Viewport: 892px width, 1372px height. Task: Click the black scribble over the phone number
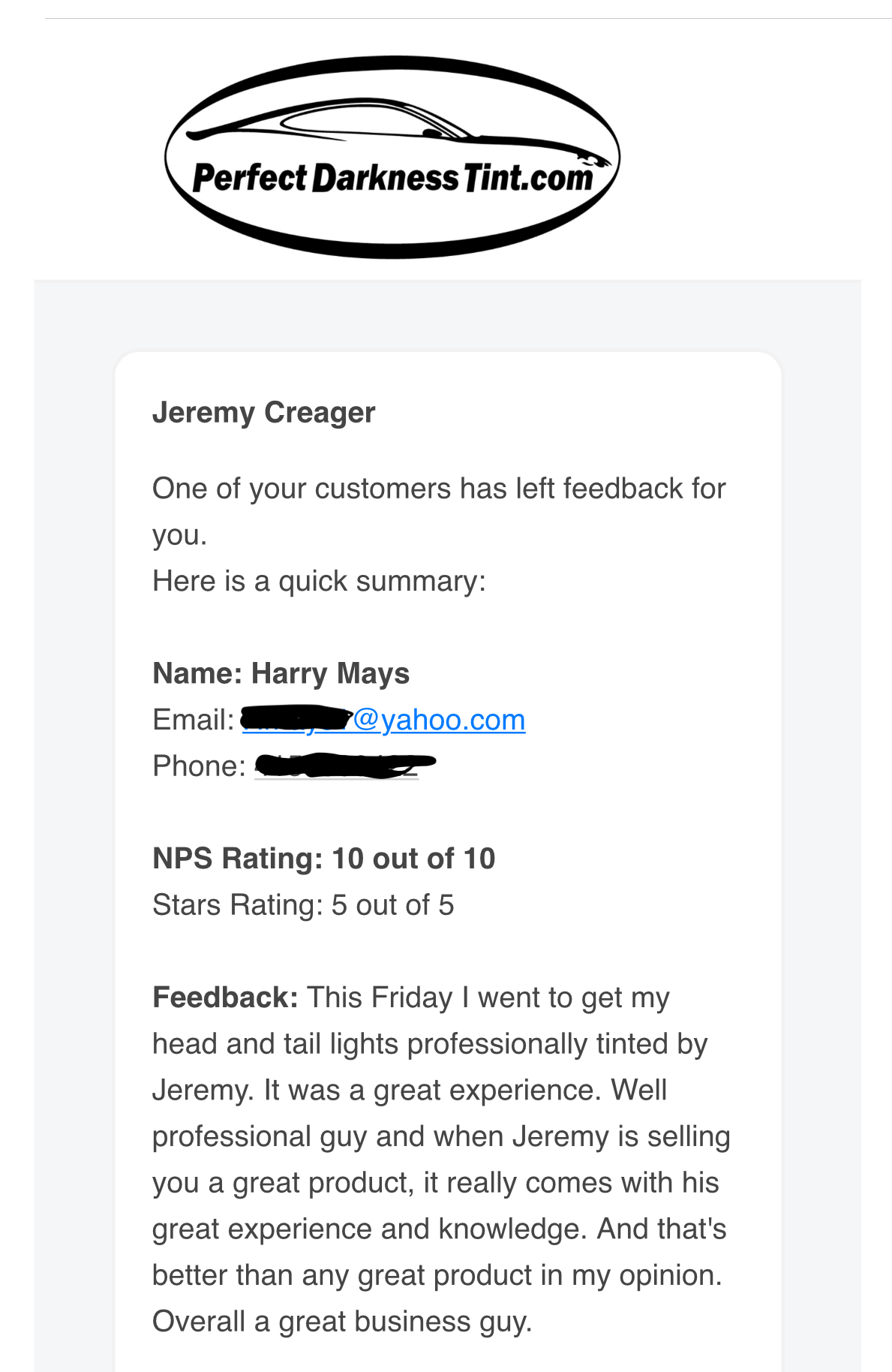(345, 766)
